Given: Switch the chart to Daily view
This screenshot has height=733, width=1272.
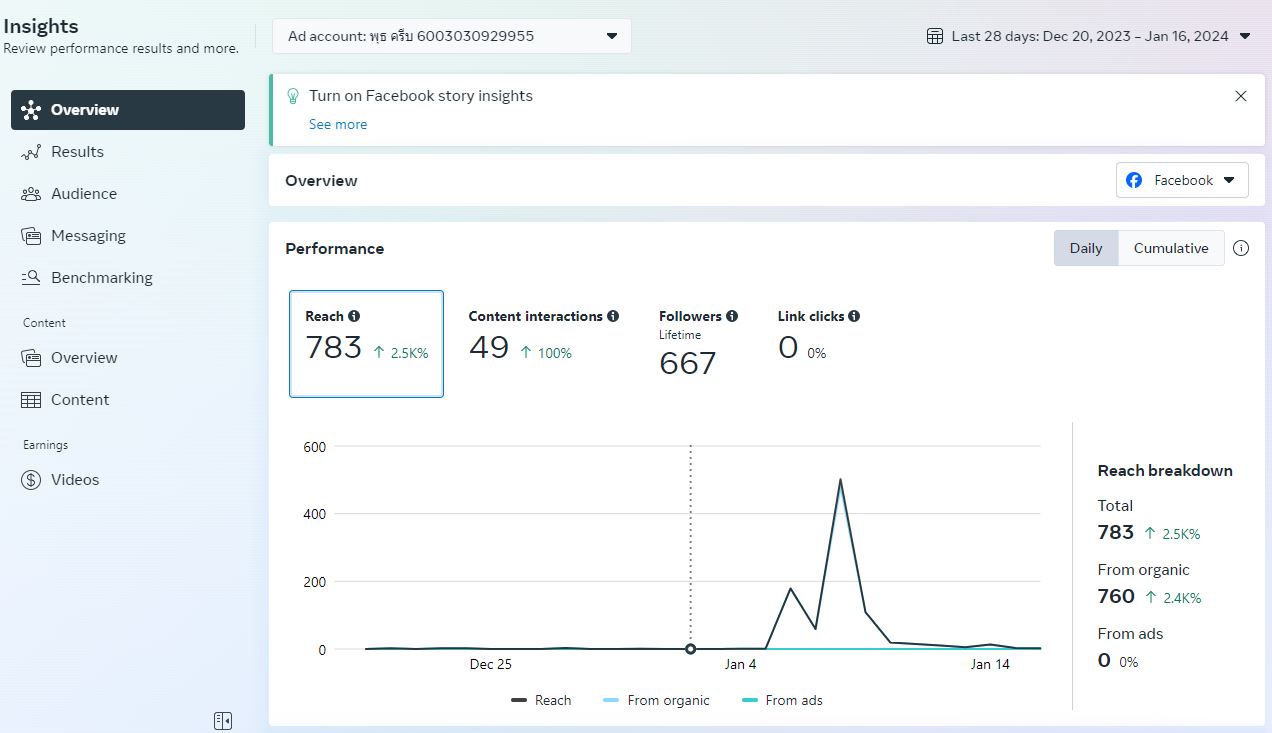Looking at the screenshot, I should (x=1086, y=248).
